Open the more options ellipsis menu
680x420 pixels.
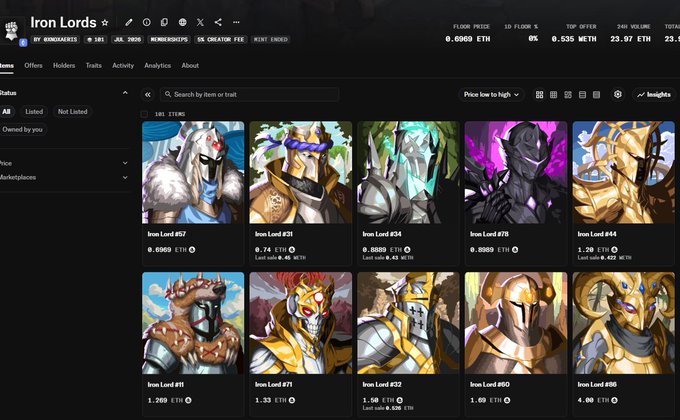(x=236, y=22)
